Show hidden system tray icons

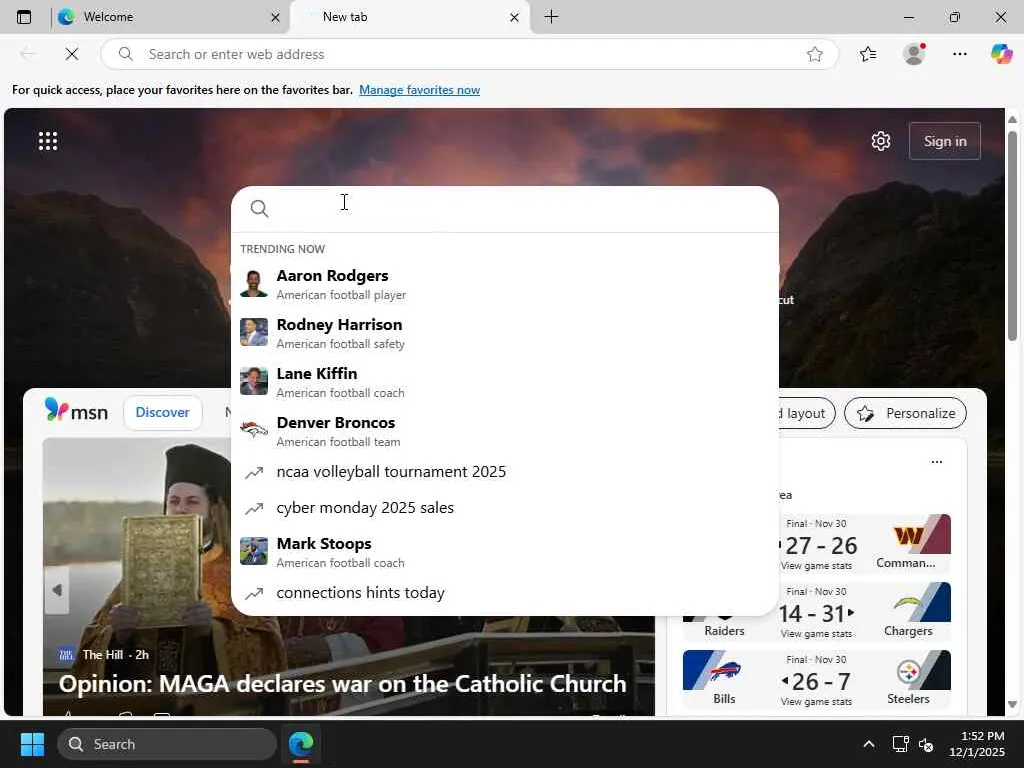point(869,744)
